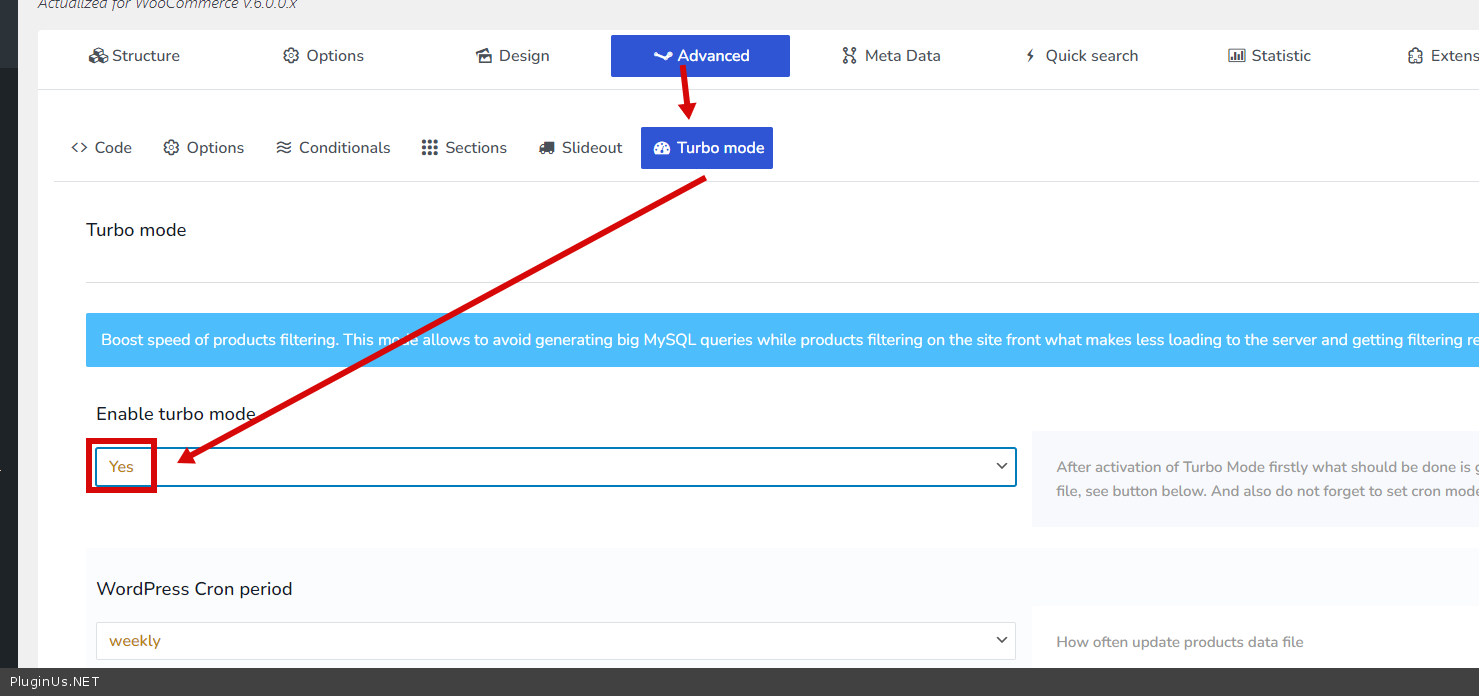
Task: Click the PluginUs.NET footer text
Action: tap(55, 682)
